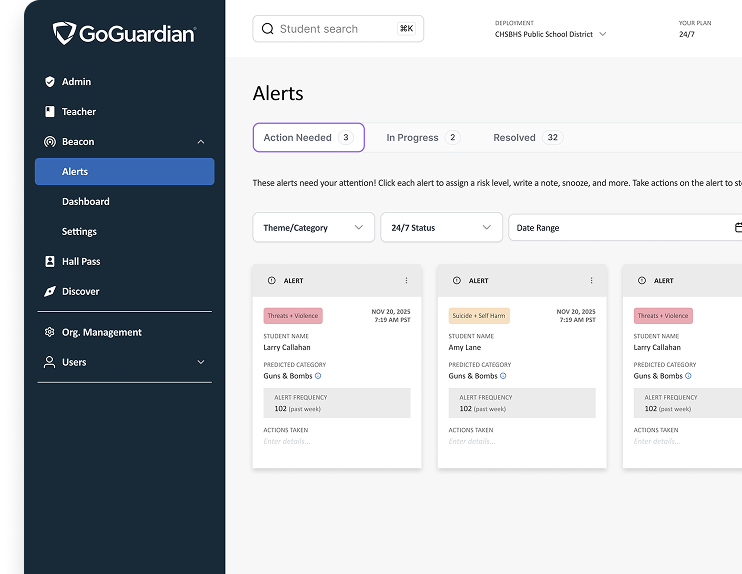Open the 24/7 Status dropdown

click(x=442, y=228)
